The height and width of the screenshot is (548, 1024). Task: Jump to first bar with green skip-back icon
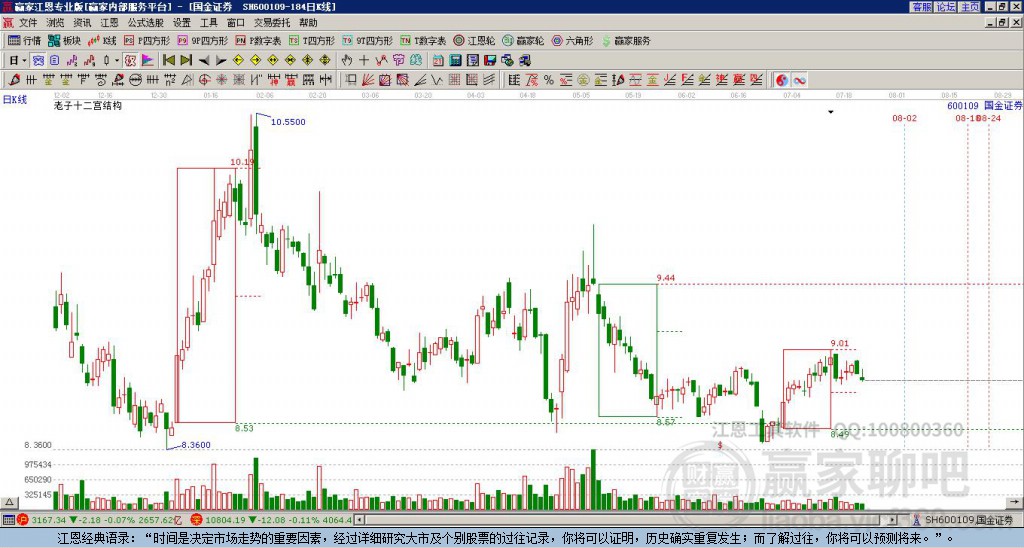pos(168,61)
